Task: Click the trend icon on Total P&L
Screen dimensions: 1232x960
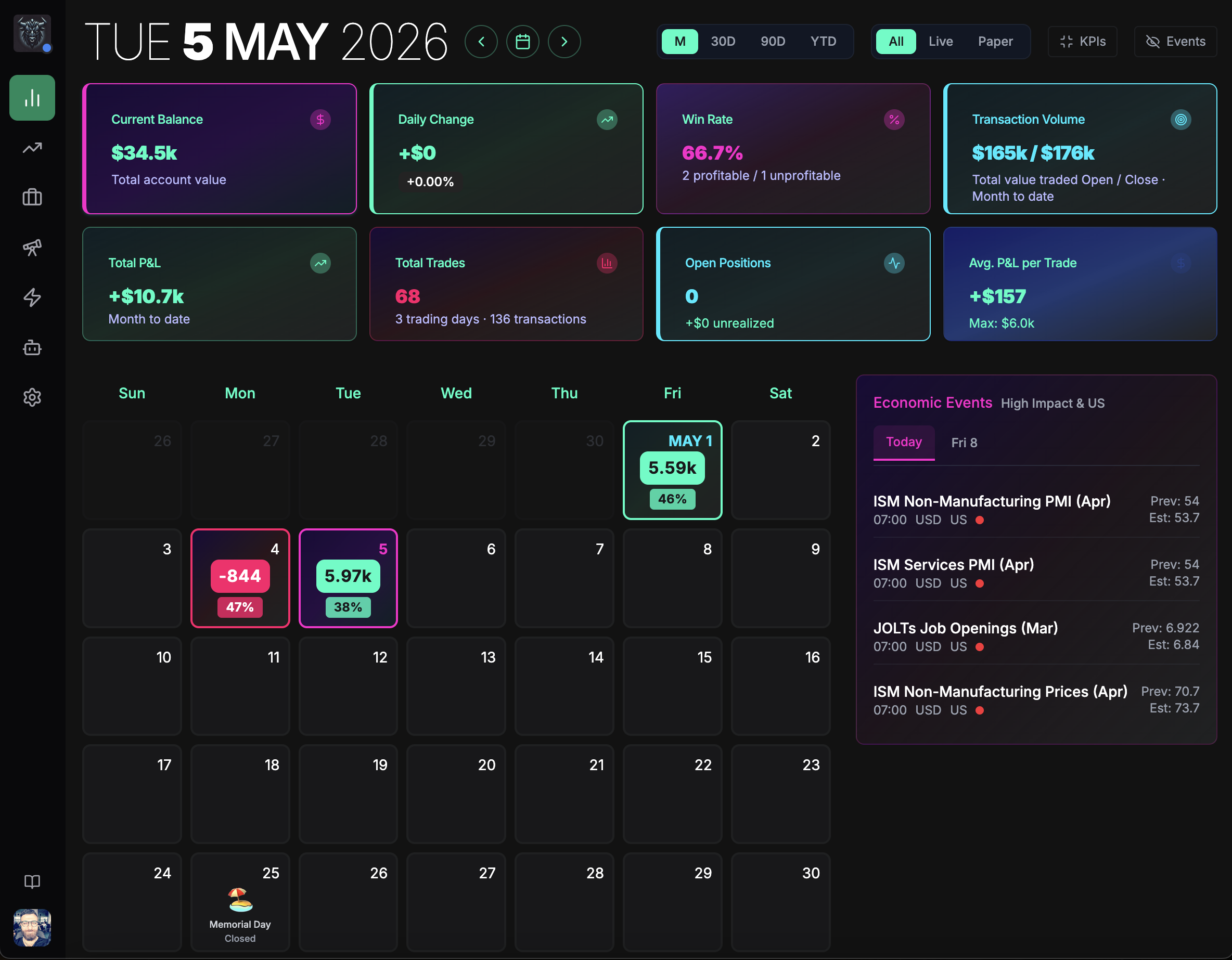Action: click(x=320, y=263)
